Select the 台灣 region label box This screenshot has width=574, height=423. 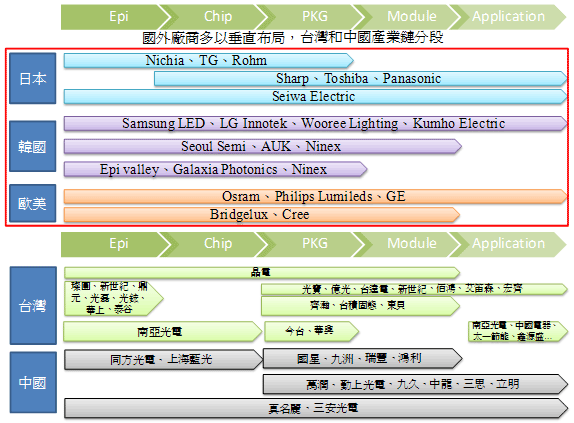[x=33, y=306]
